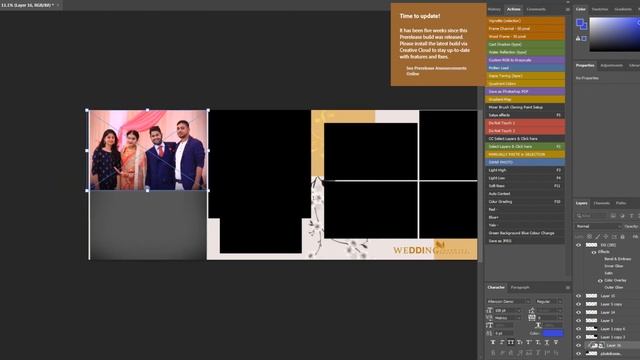Click the top-center transform handle on the photo
The image size is (640, 360).
(x=147, y=110)
